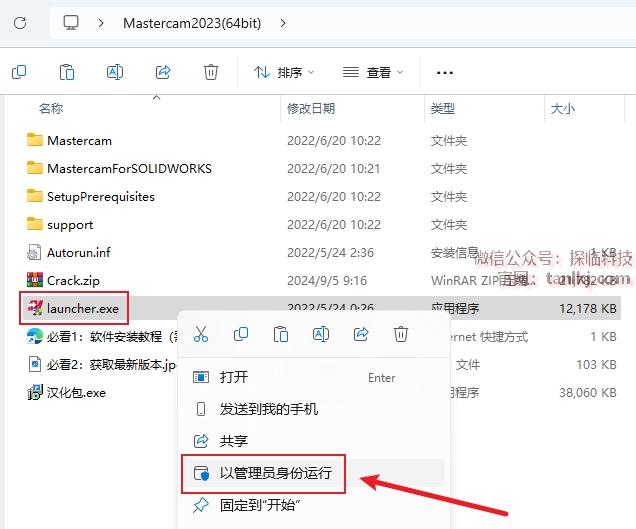Click the context menu Delete icon
This screenshot has width=636, height=529.
pyautogui.click(x=401, y=335)
